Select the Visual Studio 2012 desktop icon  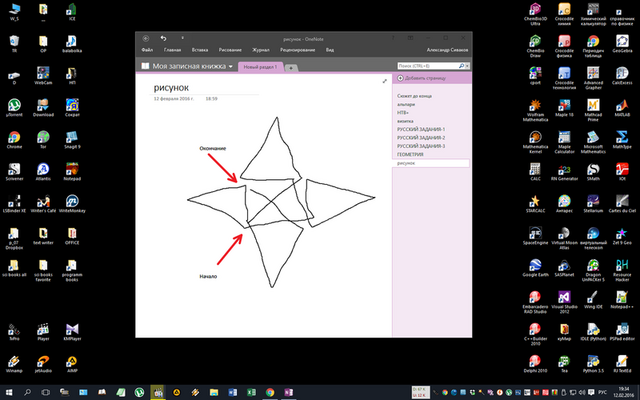coord(564,302)
